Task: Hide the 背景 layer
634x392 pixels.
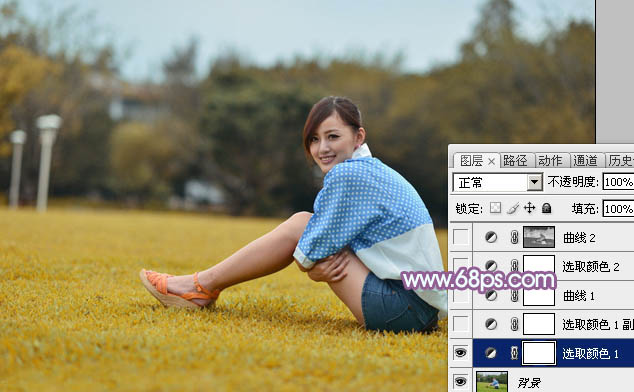Action: tap(461, 381)
